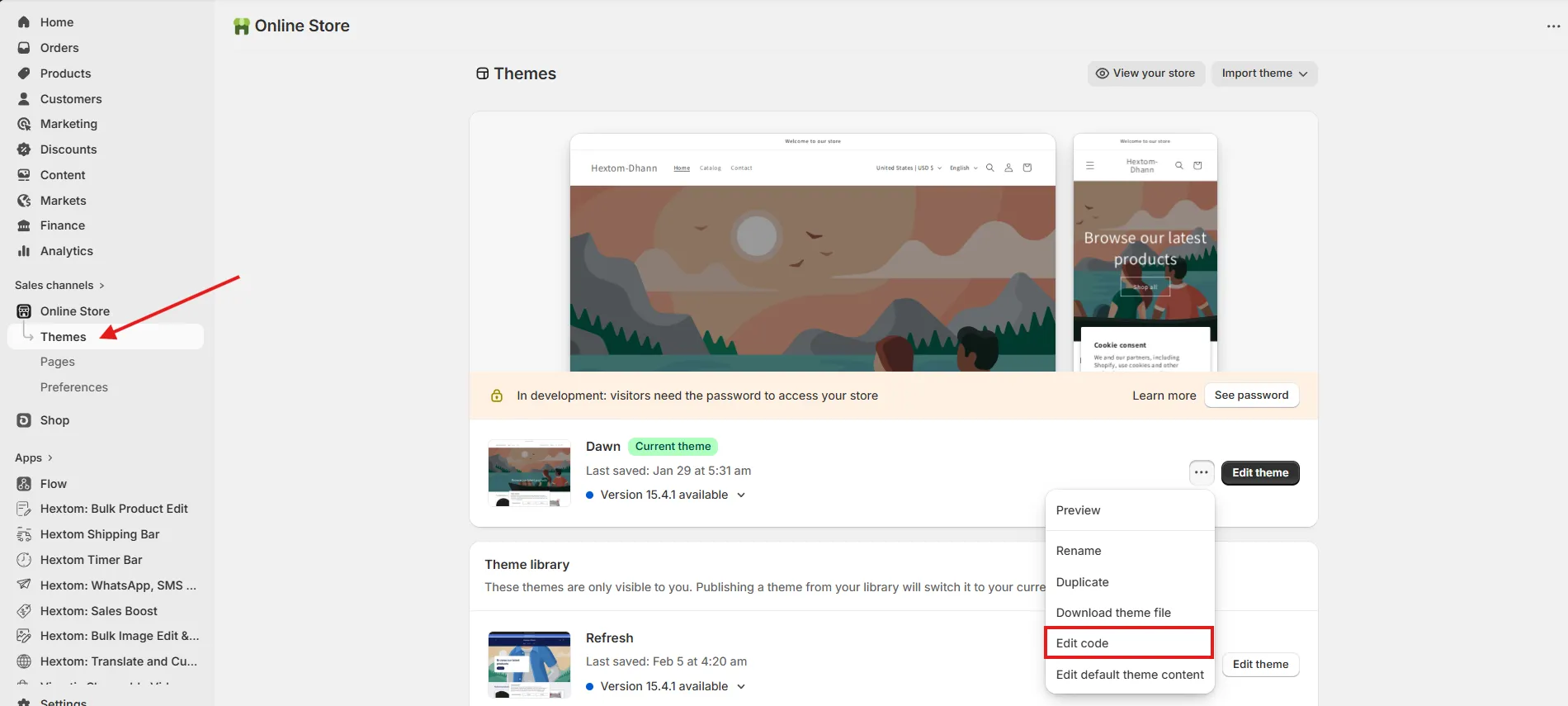Select the Products tag icon
Image resolution: width=1568 pixels, height=706 pixels.
point(24,73)
